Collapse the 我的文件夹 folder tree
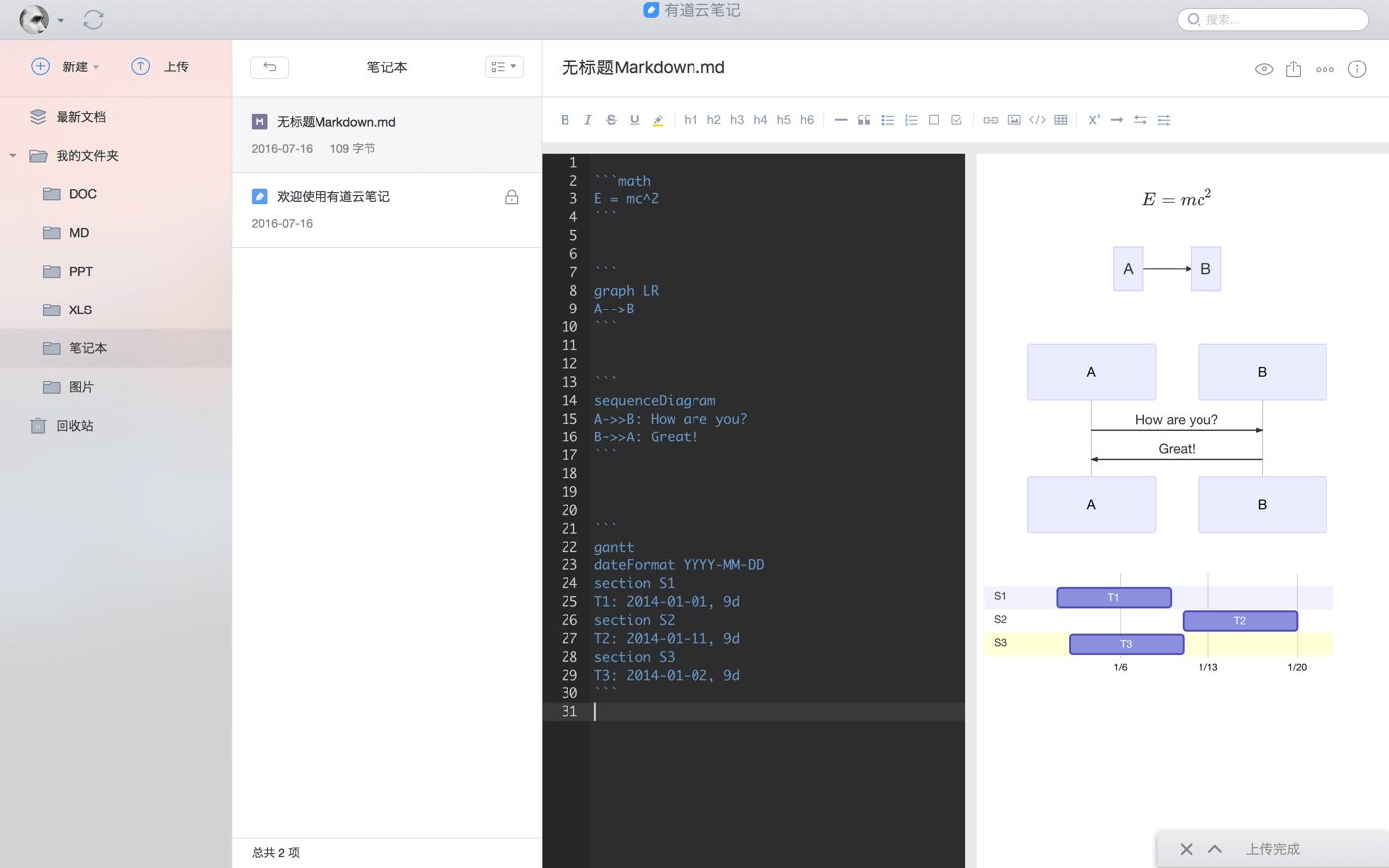 (13, 156)
